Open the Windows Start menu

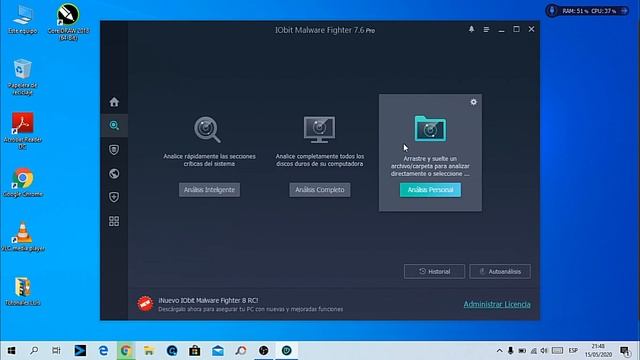[x=11, y=351]
